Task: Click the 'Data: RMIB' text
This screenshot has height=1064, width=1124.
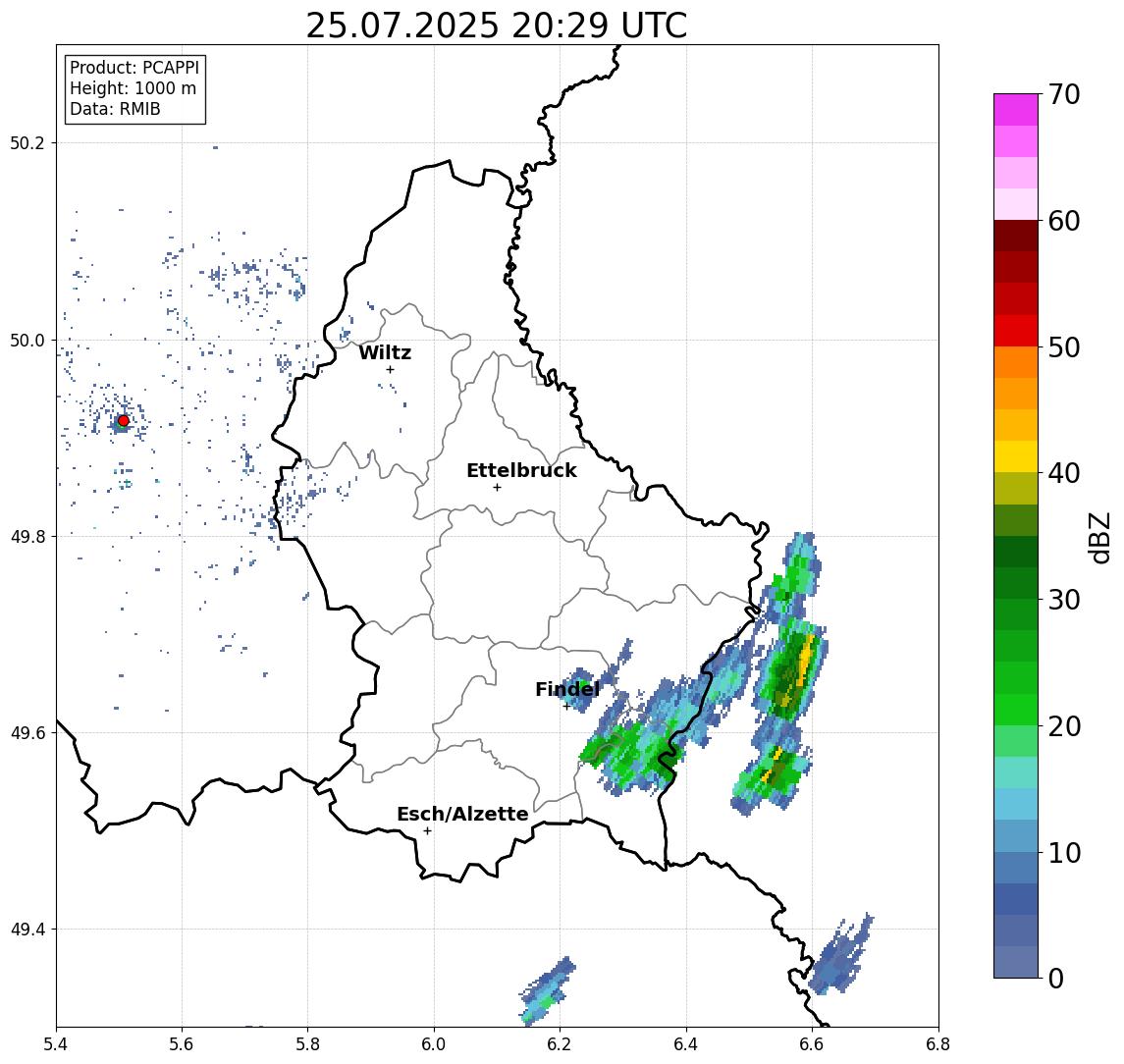Action: click(x=115, y=109)
